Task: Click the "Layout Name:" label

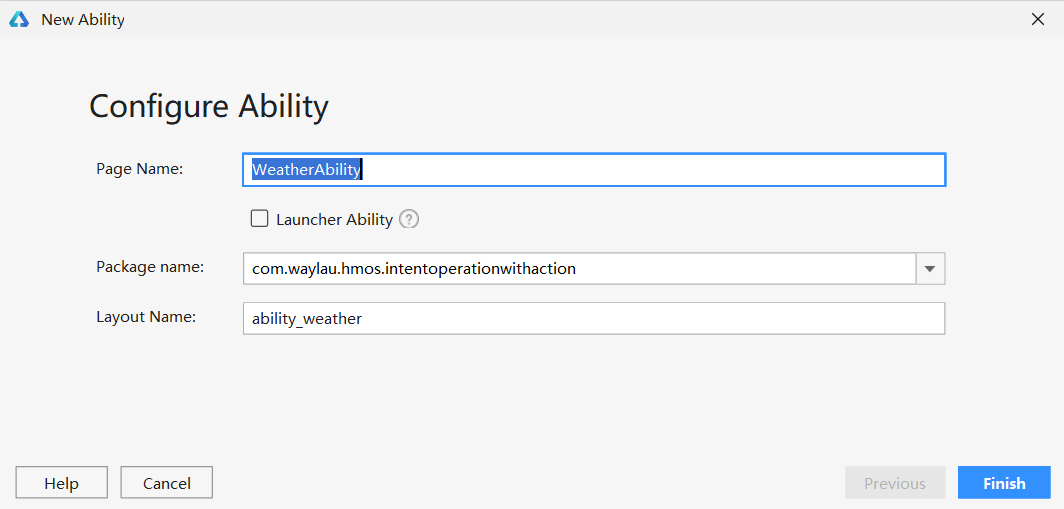Action: pyautogui.click(x=146, y=317)
